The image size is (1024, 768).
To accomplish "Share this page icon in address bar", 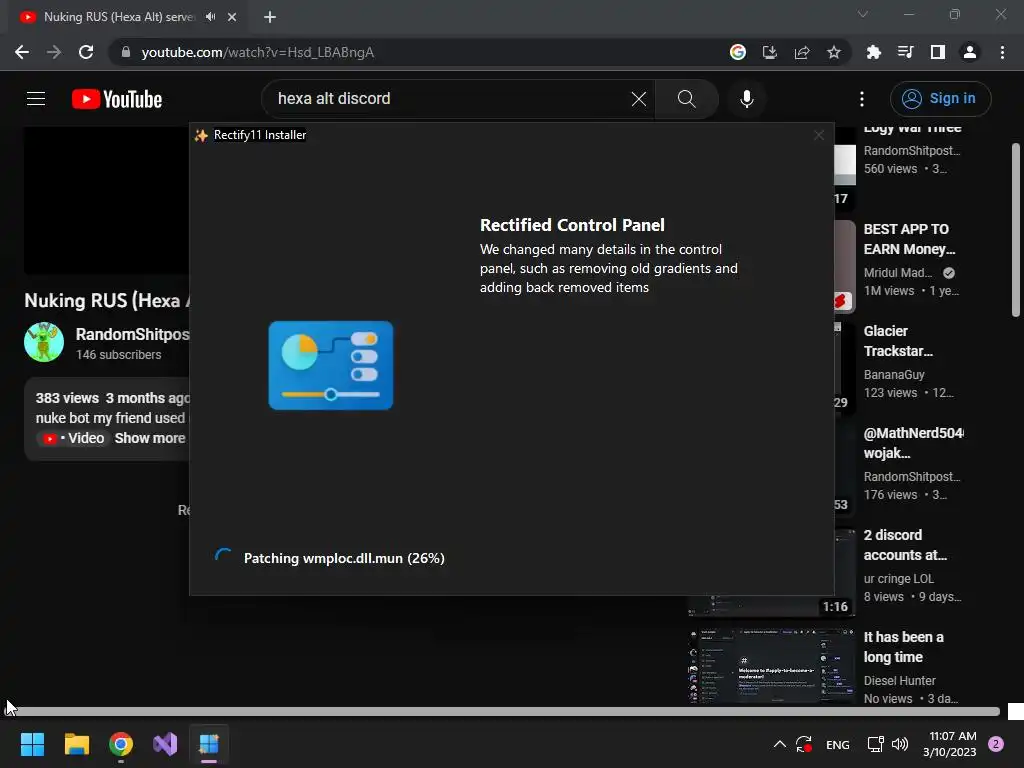I will 802,52.
